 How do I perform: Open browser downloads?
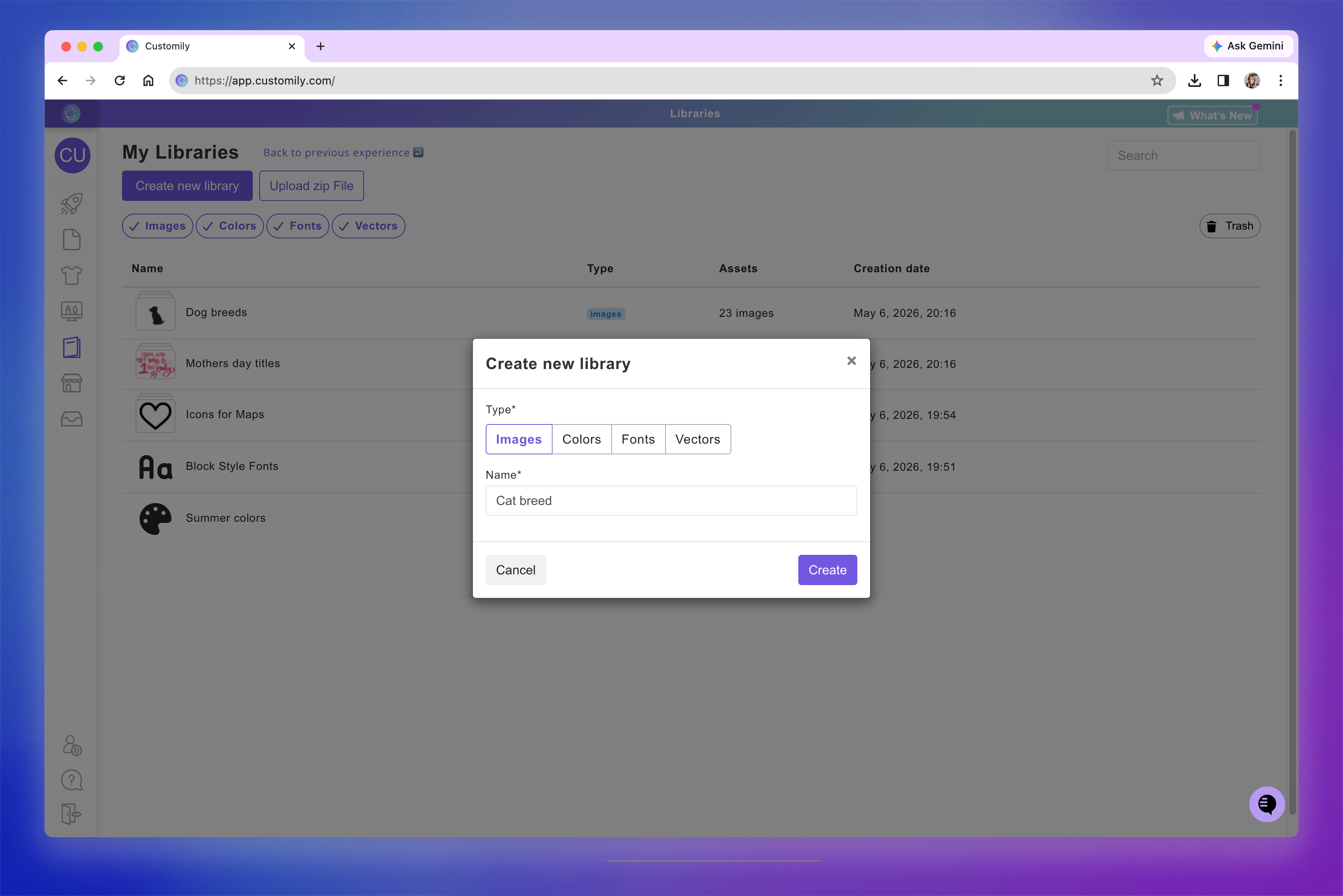[1194, 81]
